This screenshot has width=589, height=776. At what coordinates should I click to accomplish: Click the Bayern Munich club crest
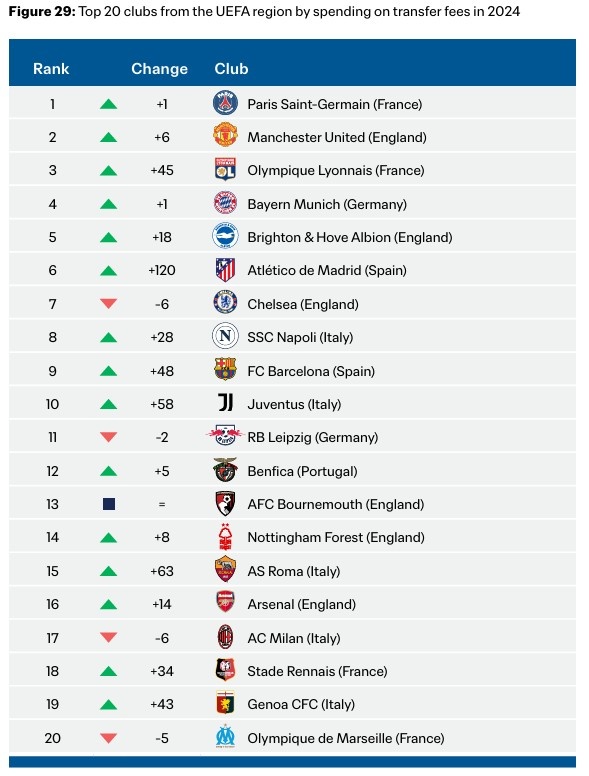[x=225, y=202]
